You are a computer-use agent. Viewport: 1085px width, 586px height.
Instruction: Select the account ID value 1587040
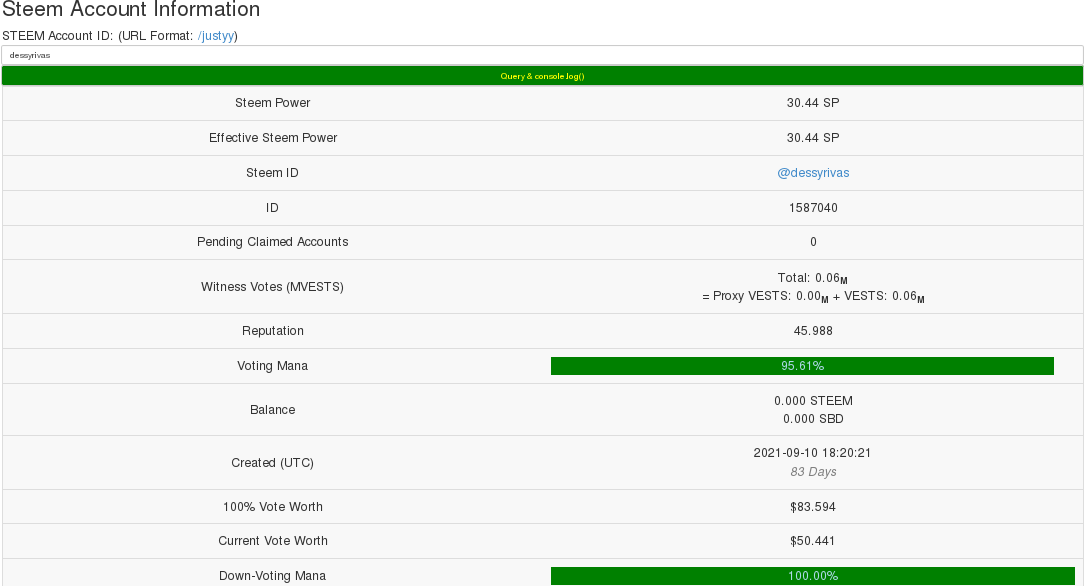813,208
